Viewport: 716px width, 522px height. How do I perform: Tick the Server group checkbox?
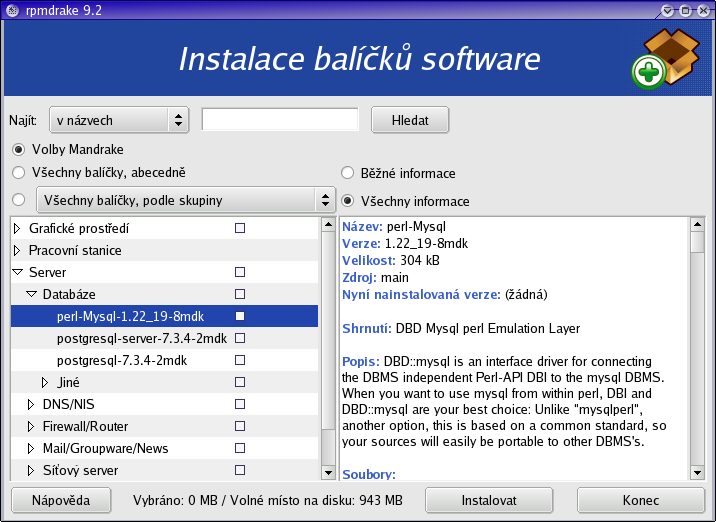pyautogui.click(x=240, y=272)
